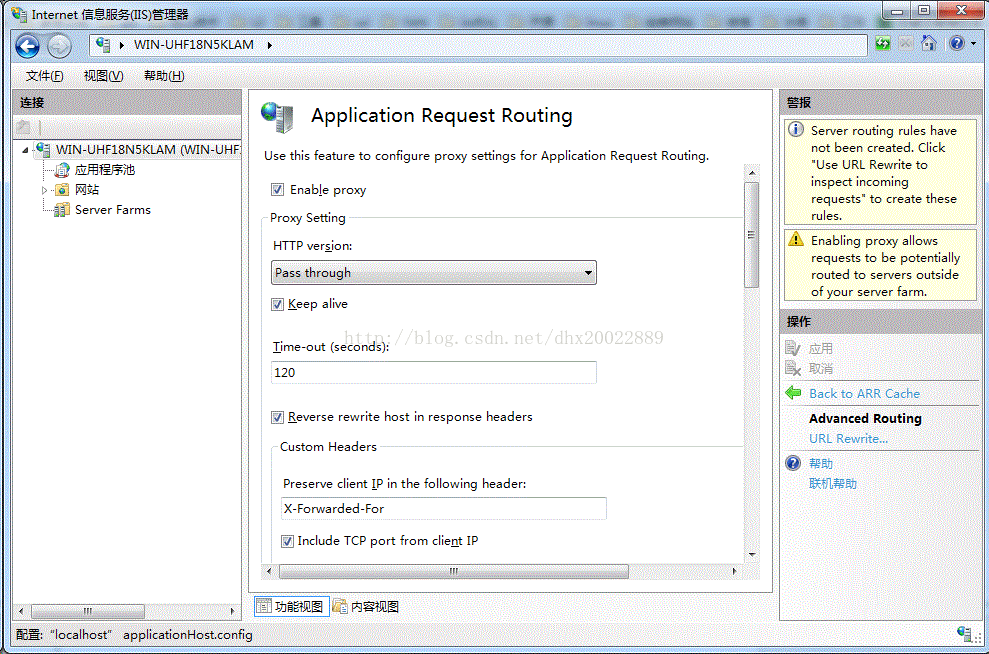The image size is (989, 654).
Task: Click the Application Request Routing feature icon
Action: pos(278,117)
